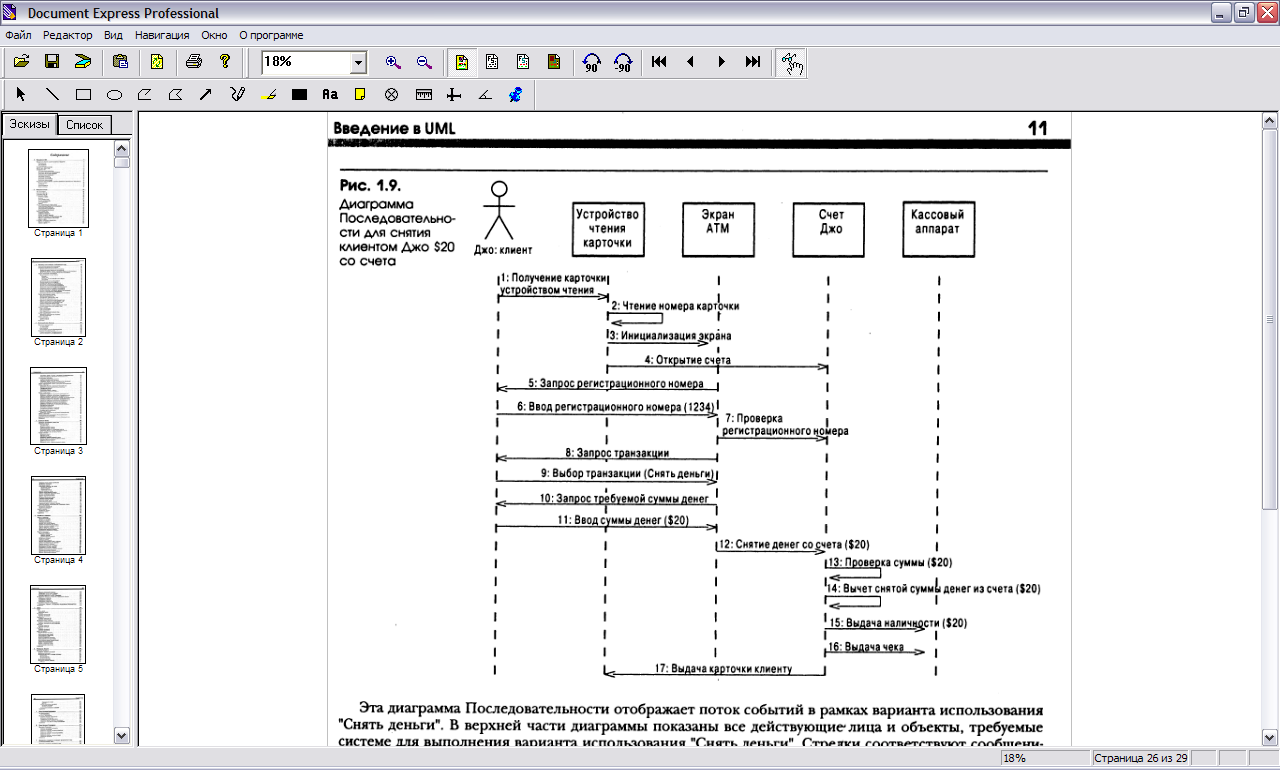1280x770 pixels.
Task: Go to the previous page
Action: click(690, 62)
